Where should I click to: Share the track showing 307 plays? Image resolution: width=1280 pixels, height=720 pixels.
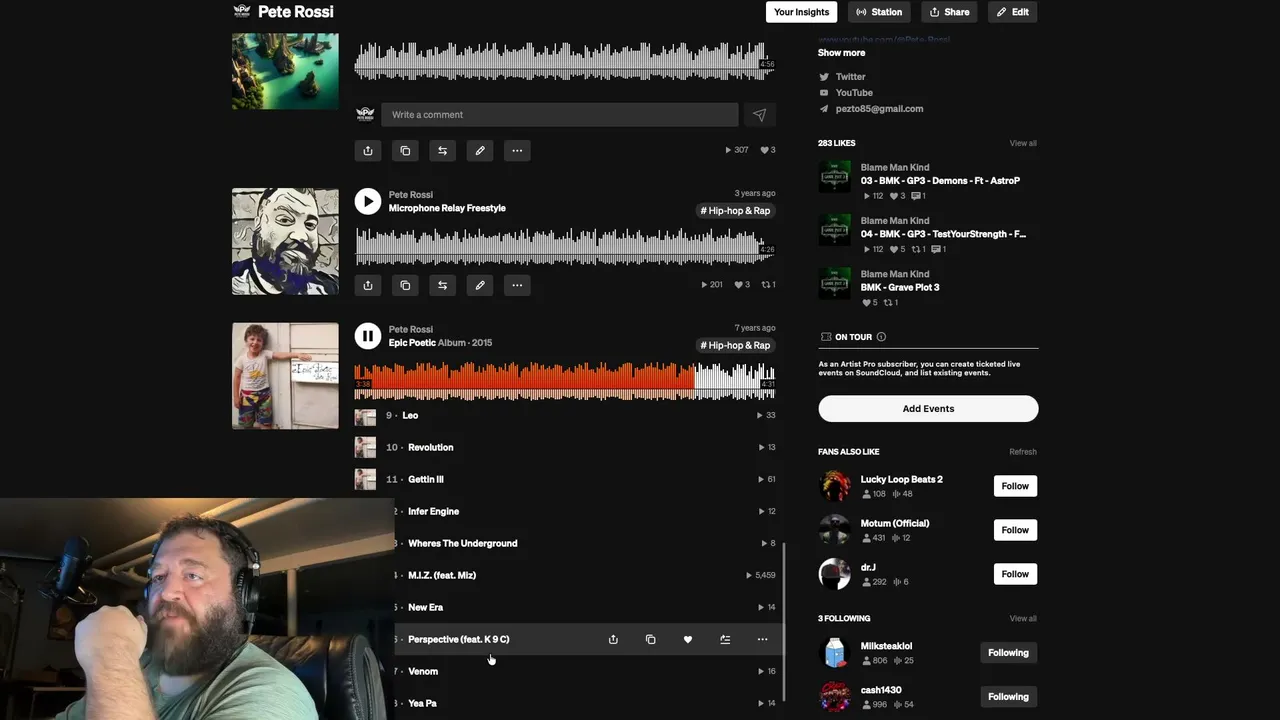(368, 151)
